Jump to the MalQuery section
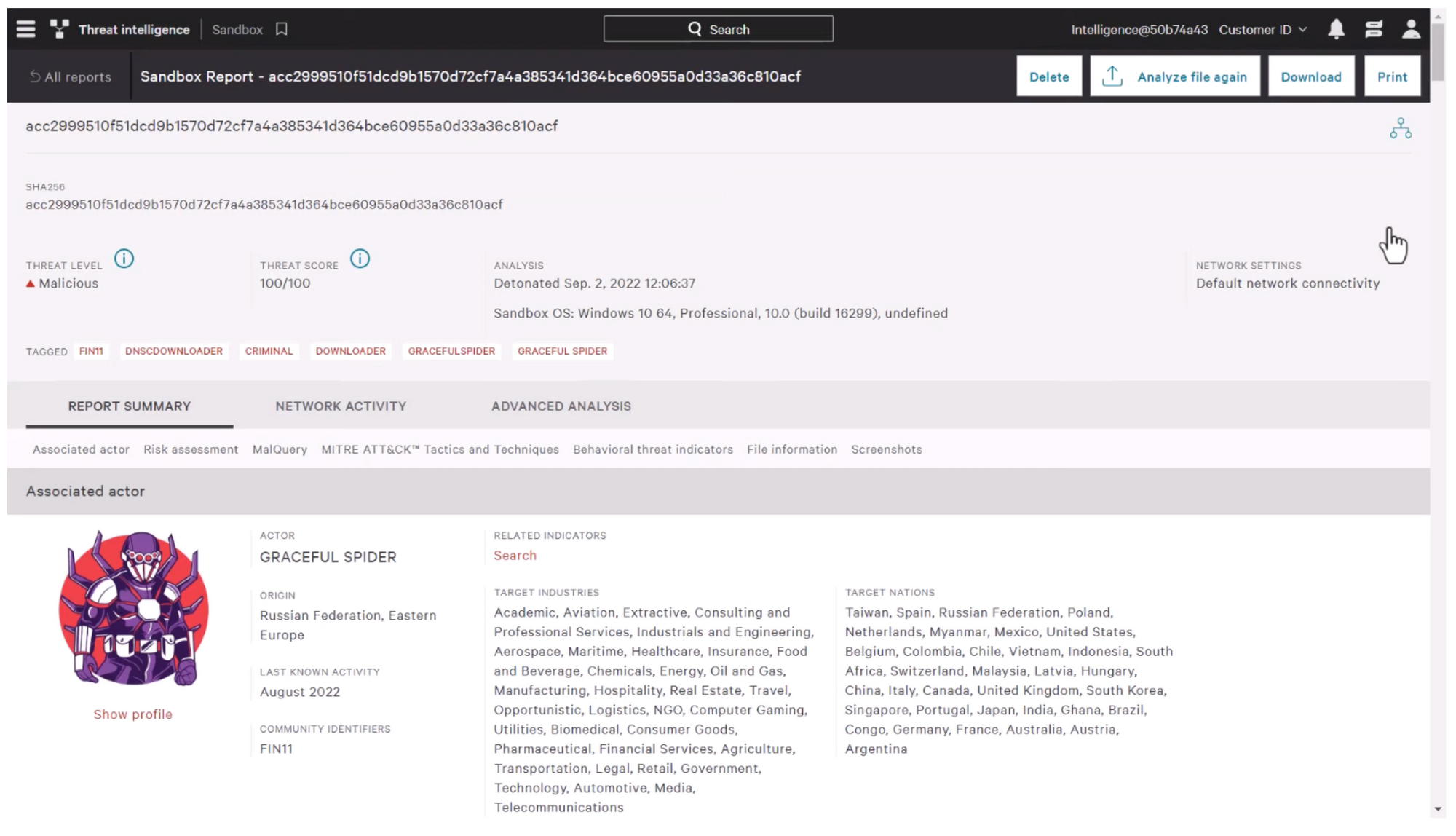The width and height of the screenshot is (1456, 836). (x=280, y=449)
